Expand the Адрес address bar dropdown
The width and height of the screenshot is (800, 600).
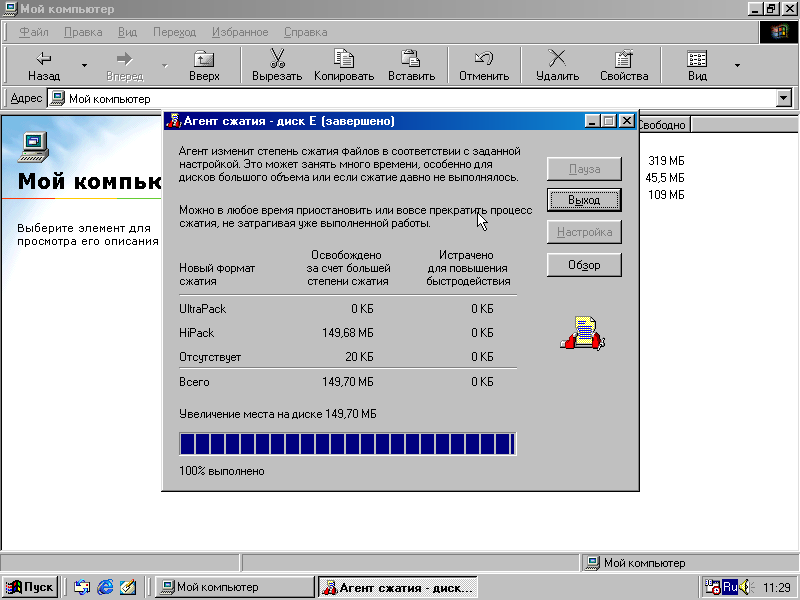click(x=784, y=99)
